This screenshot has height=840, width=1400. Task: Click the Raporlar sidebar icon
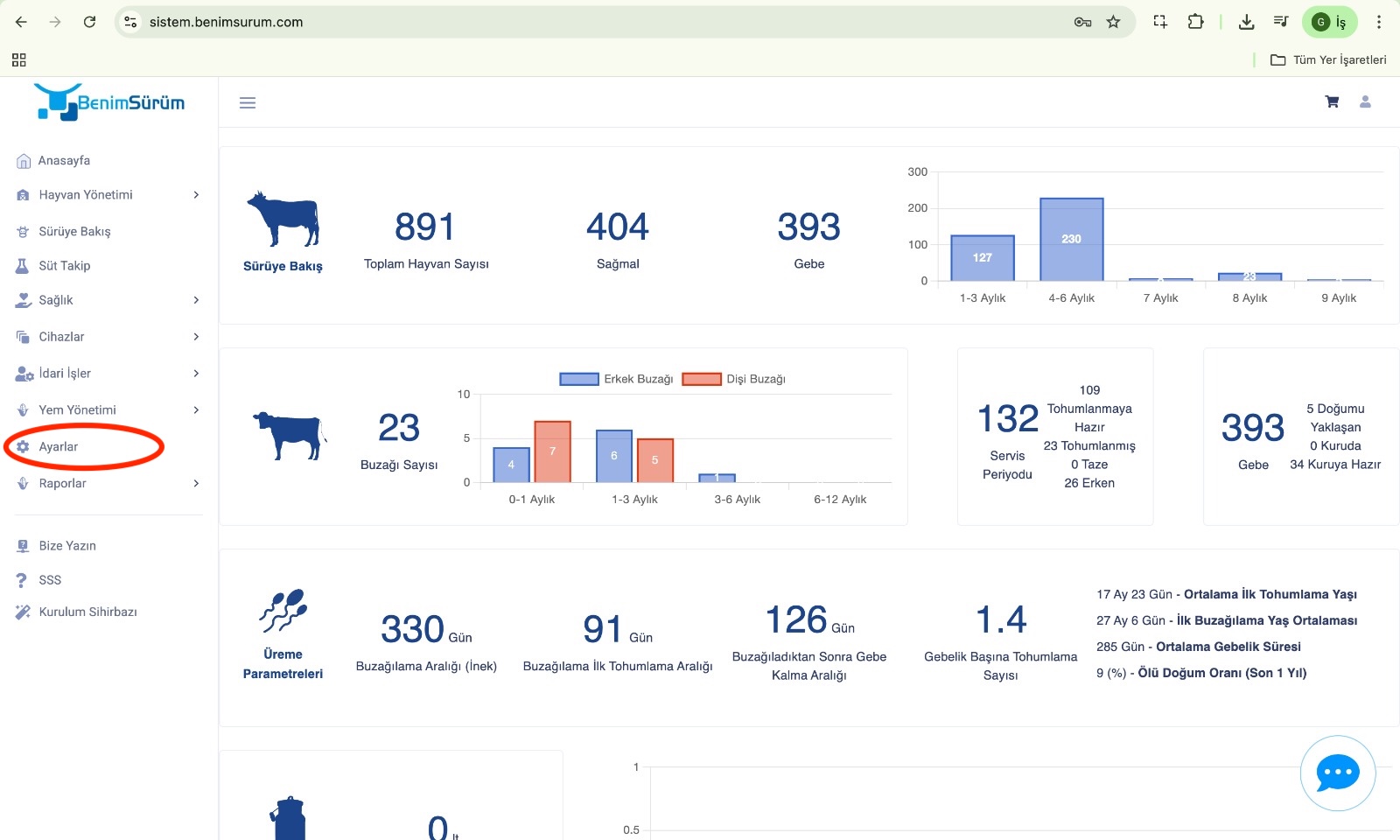click(x=24, y=484)
